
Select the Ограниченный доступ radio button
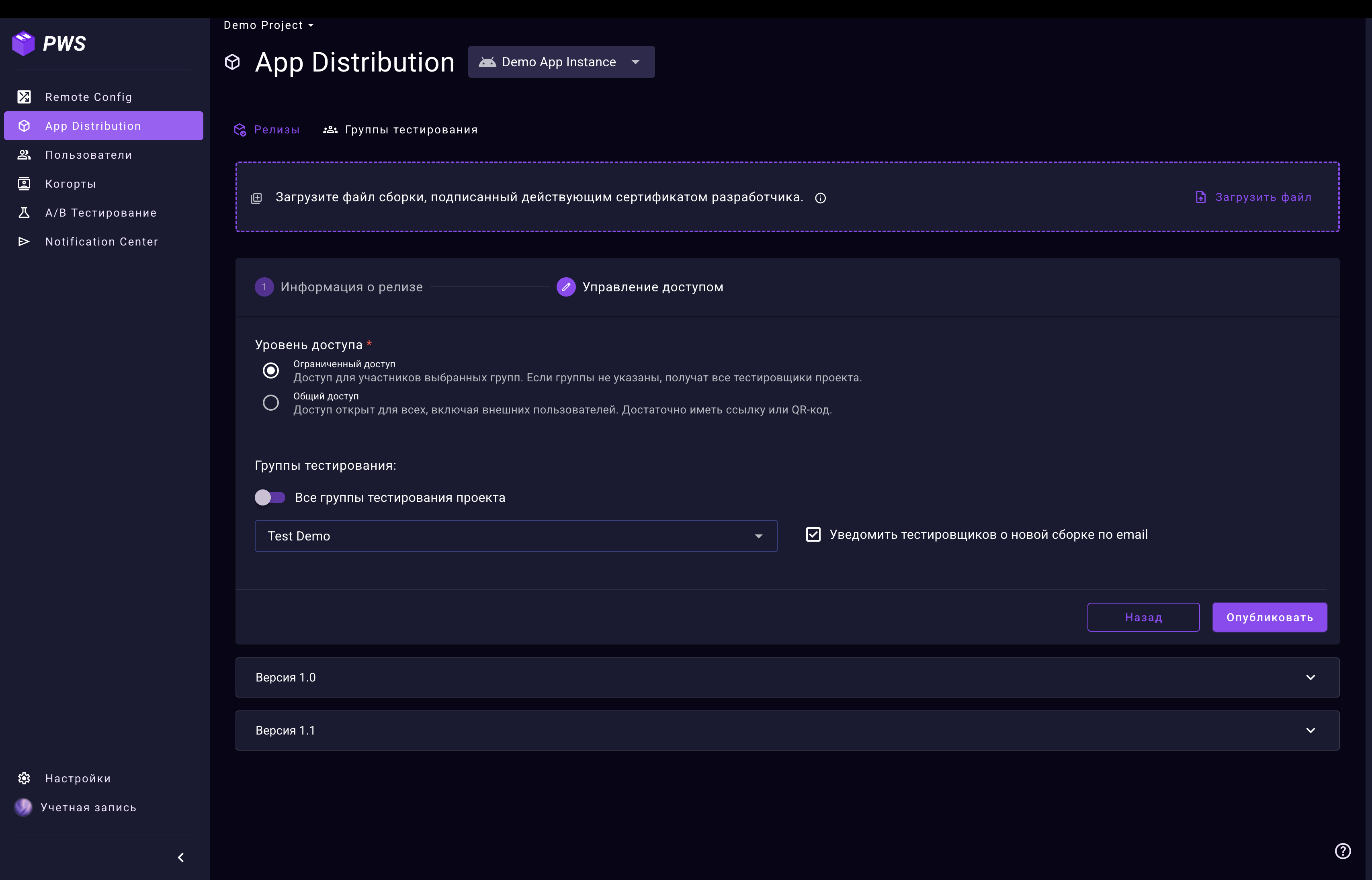(271, 370)
